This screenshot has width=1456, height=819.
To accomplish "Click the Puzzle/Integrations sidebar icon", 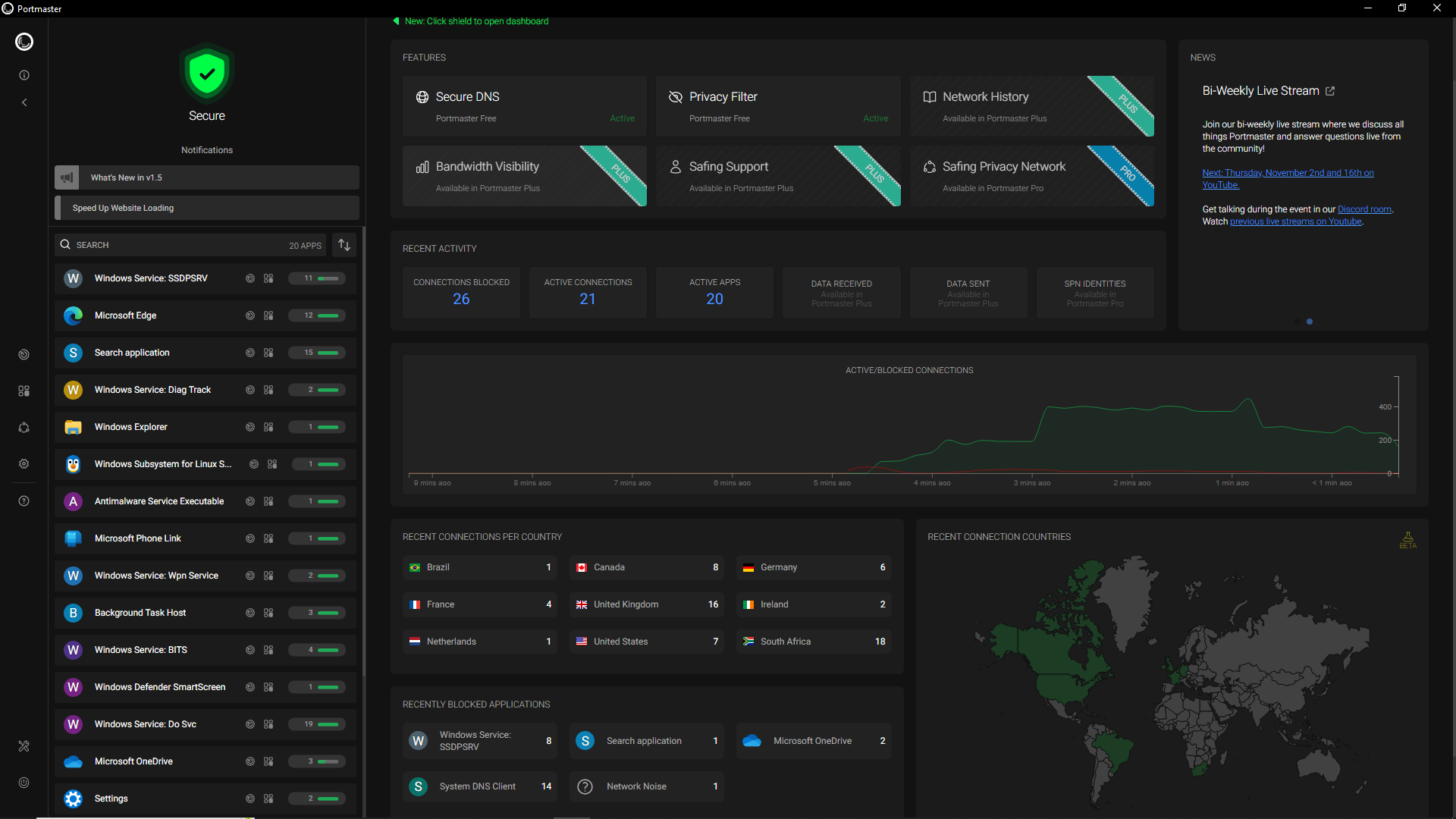I will [24, 391].
